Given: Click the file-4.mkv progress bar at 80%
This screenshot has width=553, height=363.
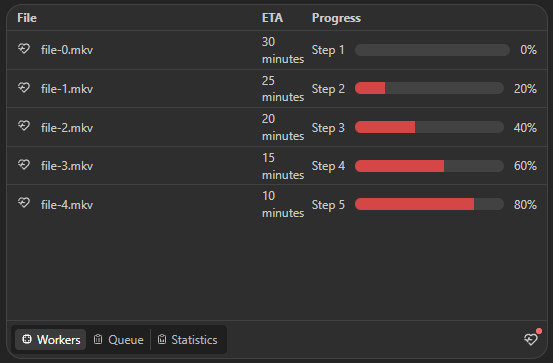Looking at the screenshot, I should 429,204.
